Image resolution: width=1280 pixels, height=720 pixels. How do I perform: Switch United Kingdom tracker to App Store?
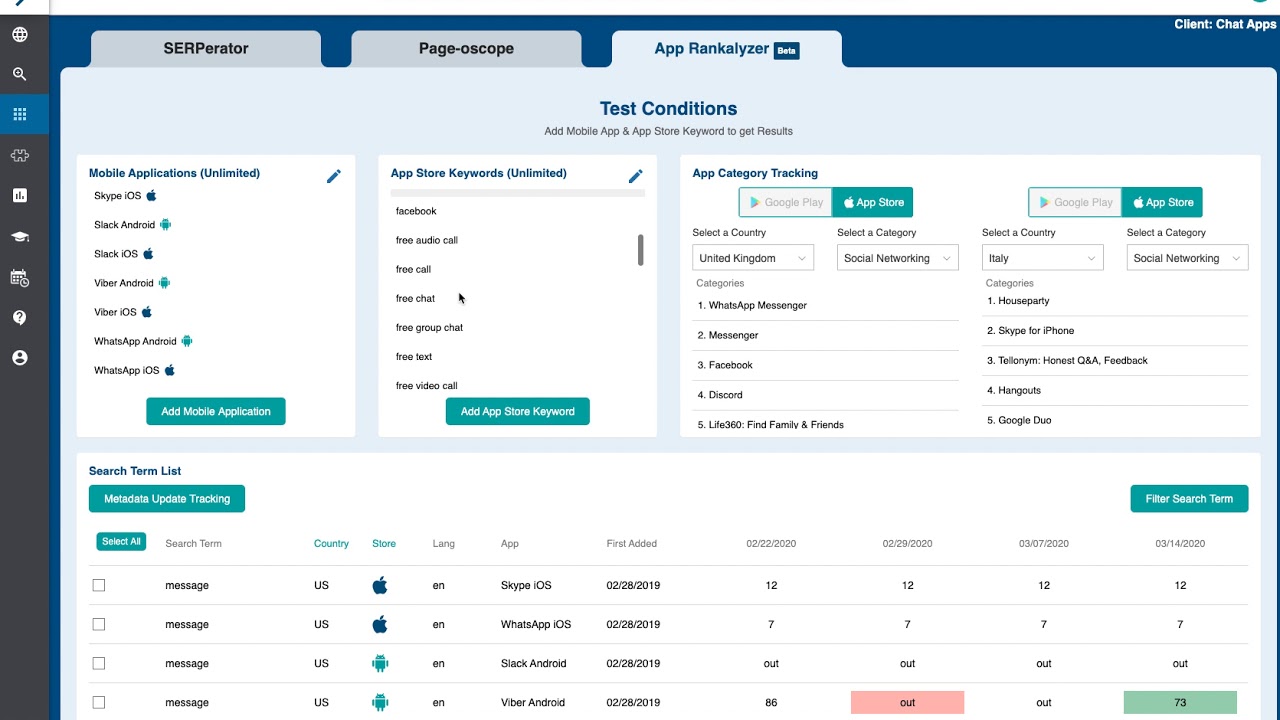pos(872,202)
